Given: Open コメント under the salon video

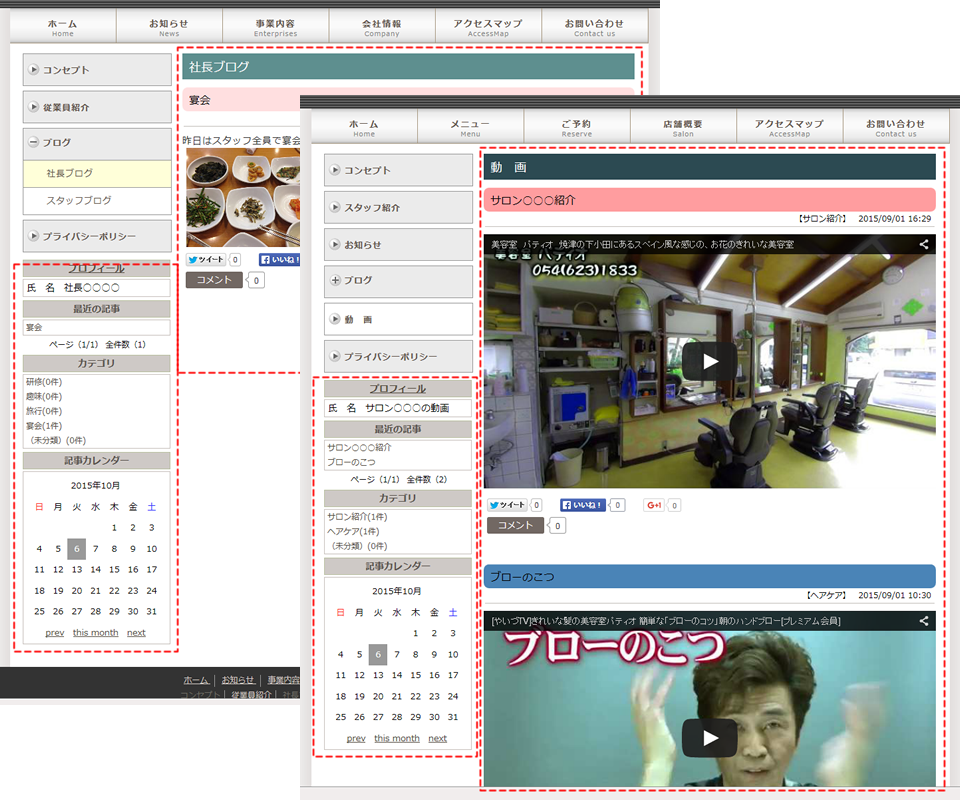Looking at the screenshot, I should tap(515, 525).
